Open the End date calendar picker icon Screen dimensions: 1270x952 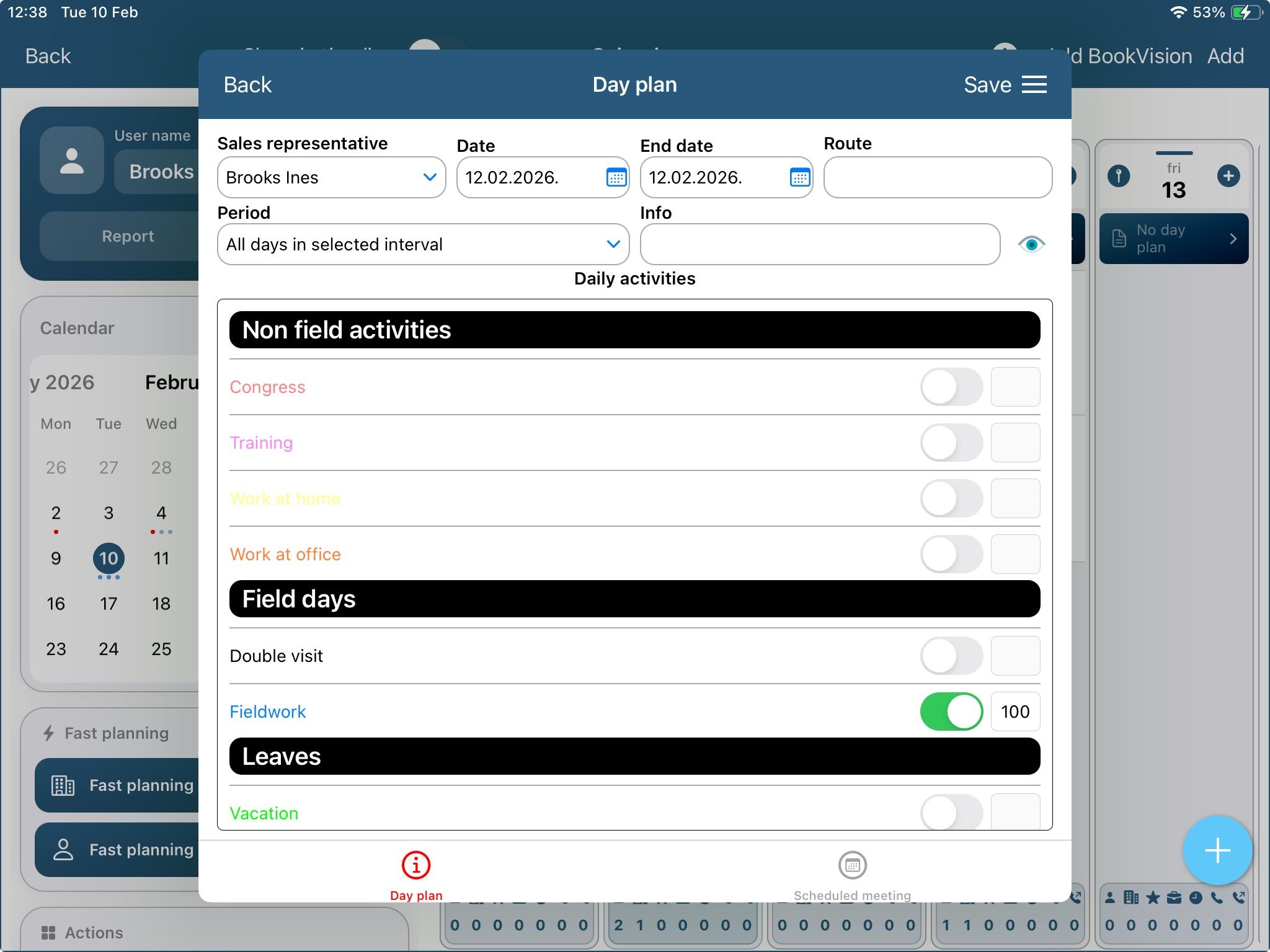coord(799,178)
